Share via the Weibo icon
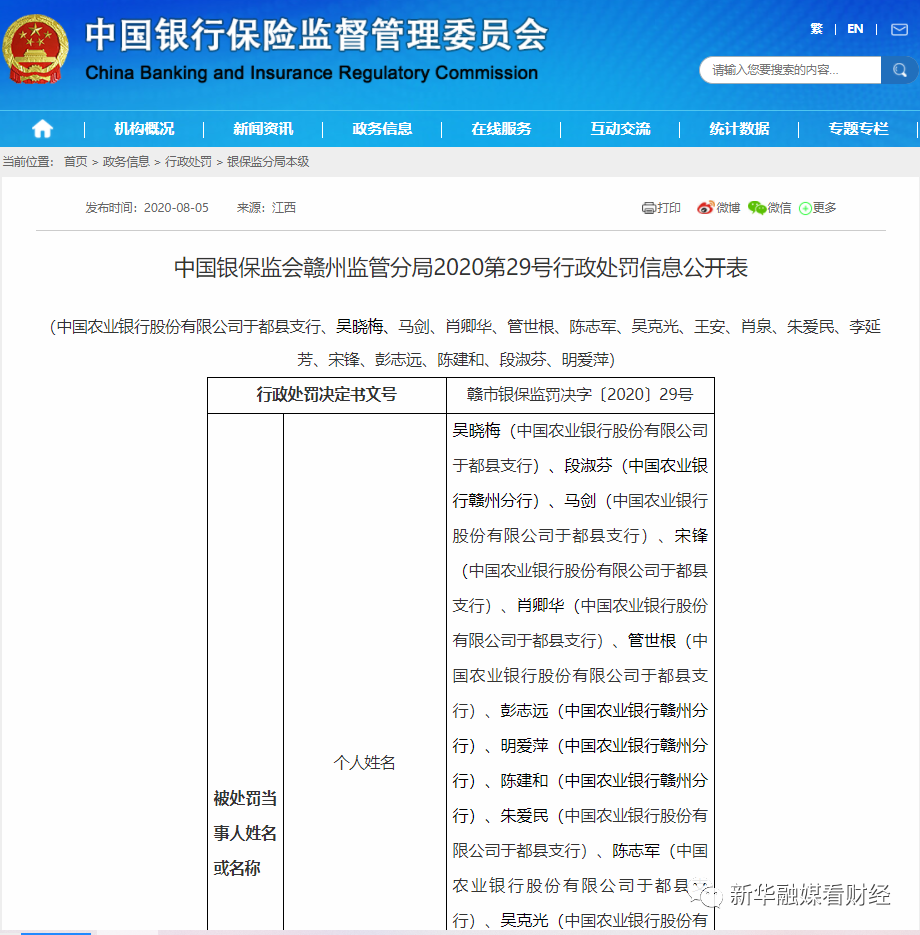Image resolution: width=920 pixels, height=935 pixels. coord(705,208)
